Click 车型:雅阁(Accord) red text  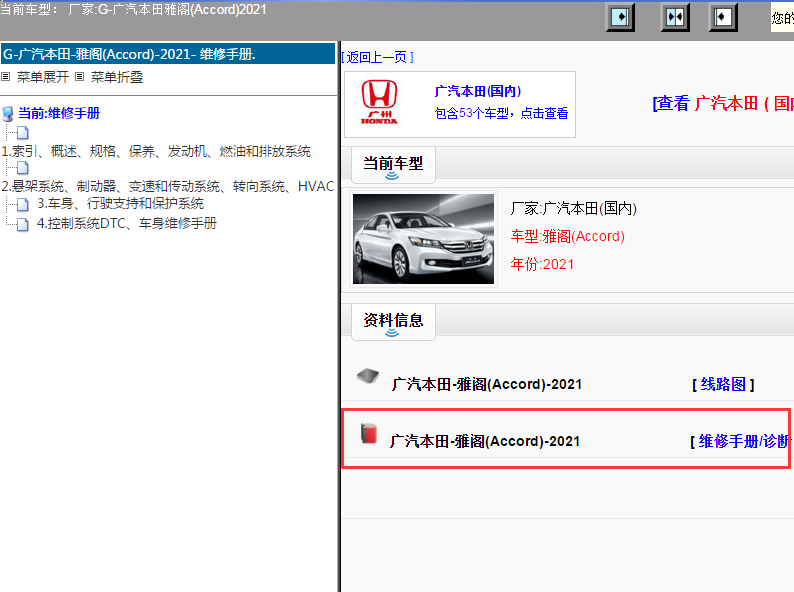(568, 236)
